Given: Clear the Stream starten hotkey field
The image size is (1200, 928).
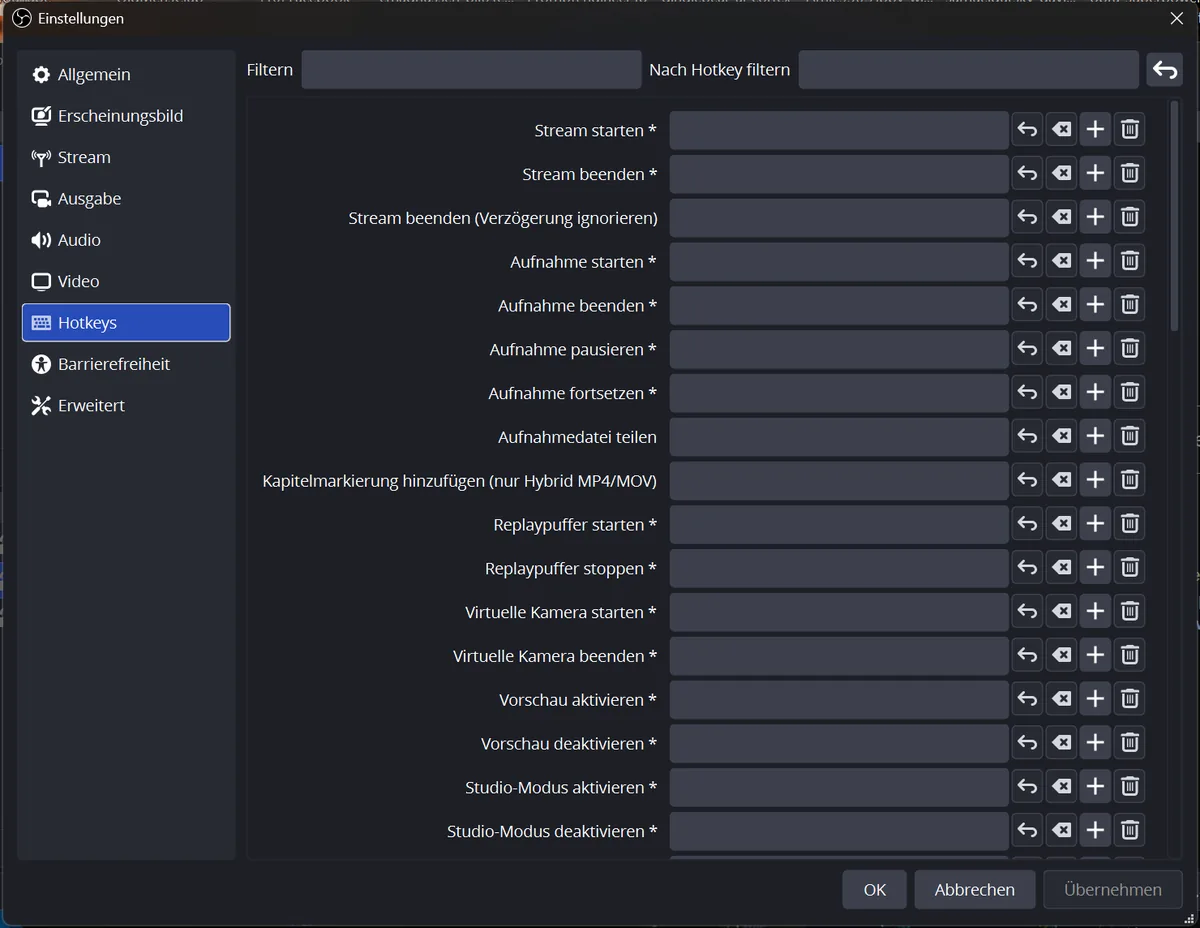Looking at the screenshot, I should (x=1061, y=130).
